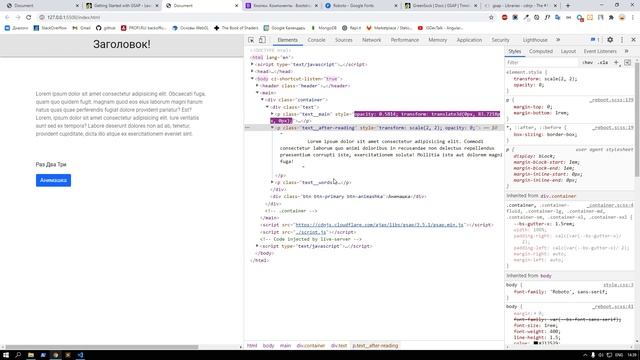Activate the element inspector picker icon
Image resolution: width=640 pixels, height=360 pixels.
(251, 40)
